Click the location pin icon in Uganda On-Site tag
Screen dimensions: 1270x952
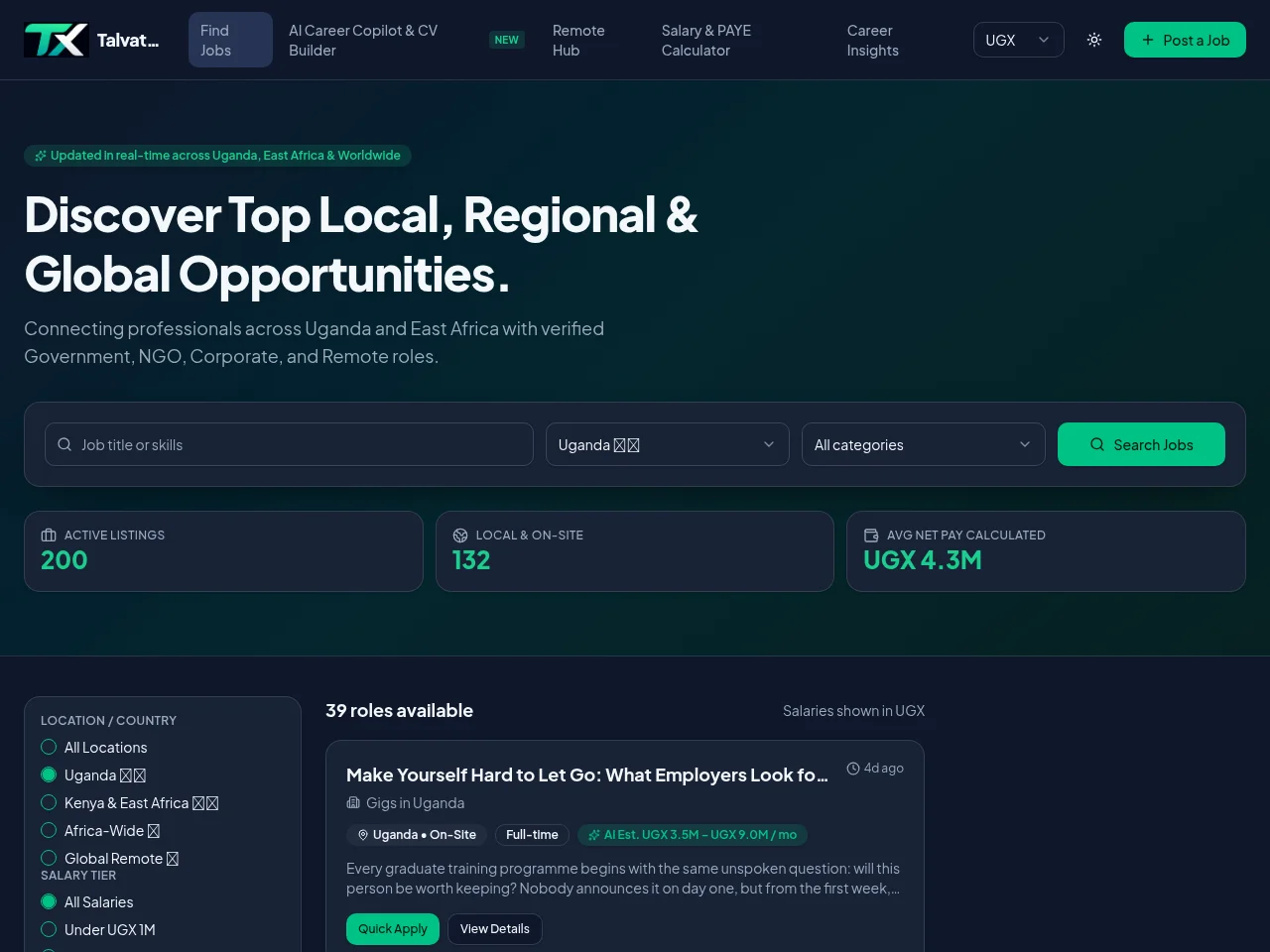[363, 835]
